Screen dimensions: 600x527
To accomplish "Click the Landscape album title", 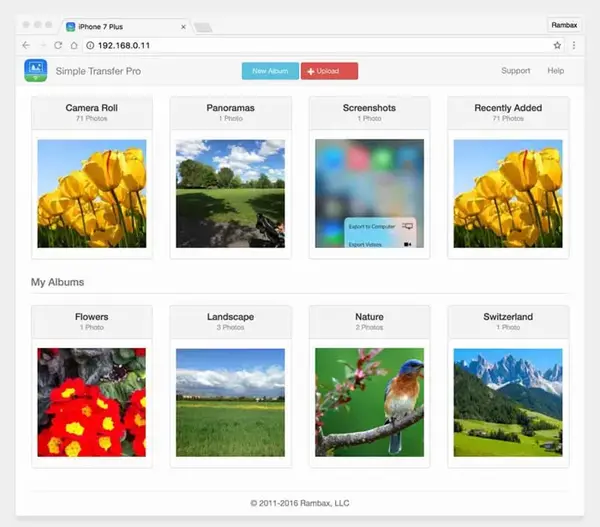I will [230, 317].
